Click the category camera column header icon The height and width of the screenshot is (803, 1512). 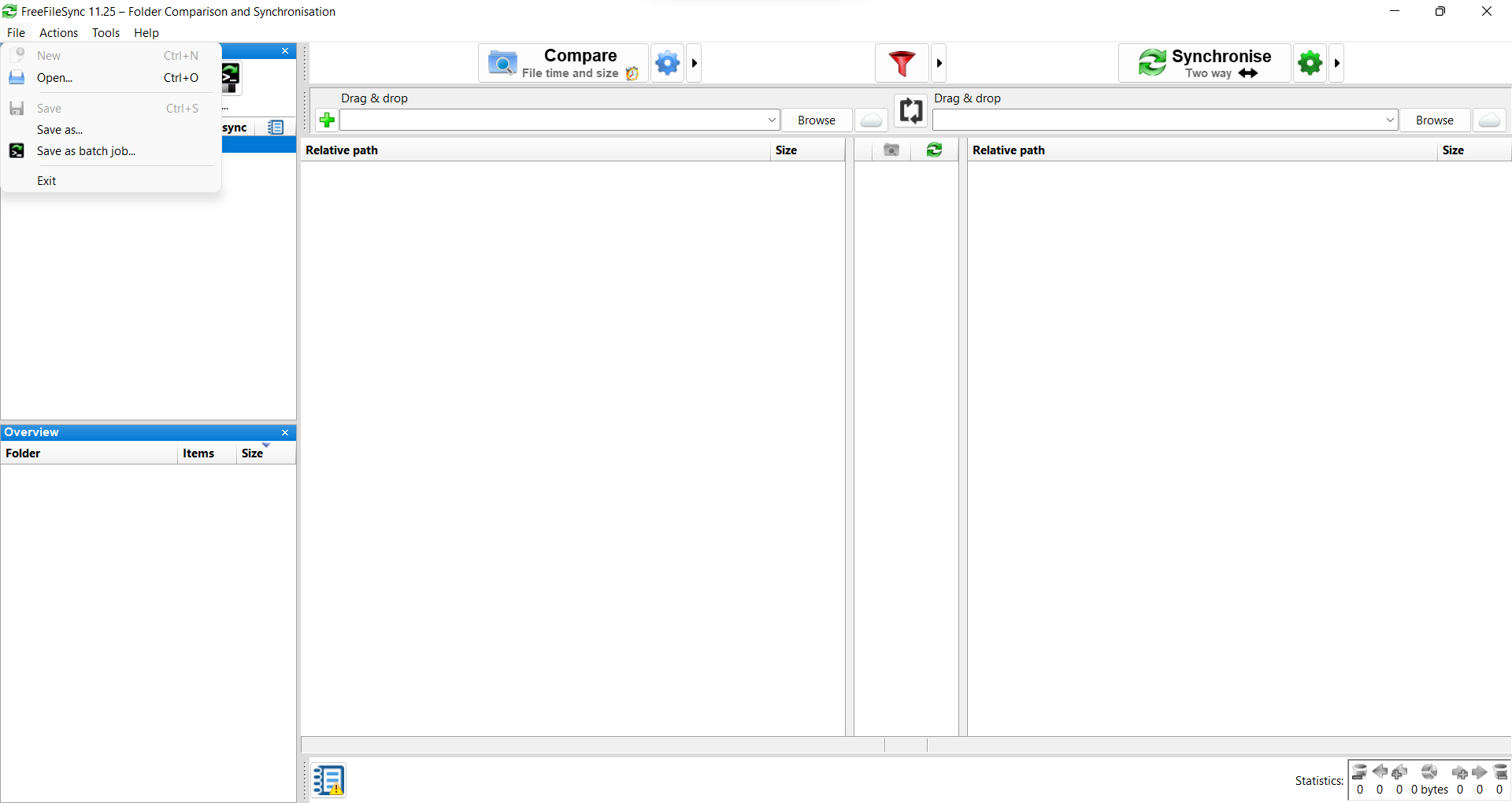tap(891, 150)
